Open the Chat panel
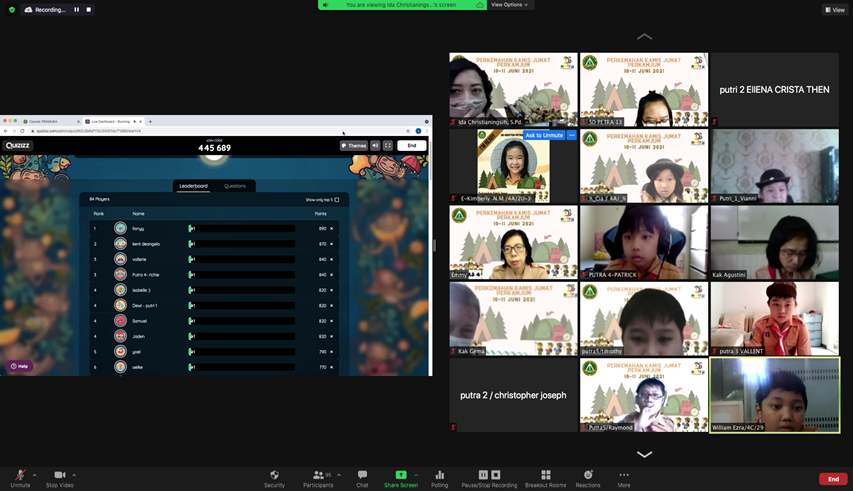The image size is (853, 491). coord(362,476)
